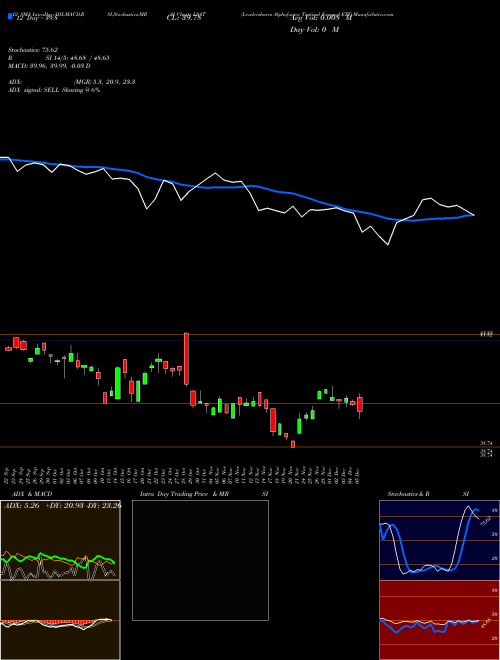Click the right end of the blue SMA line
Image resolution: width=500 pixels, height=660 pixels.
tap(473, 215)
